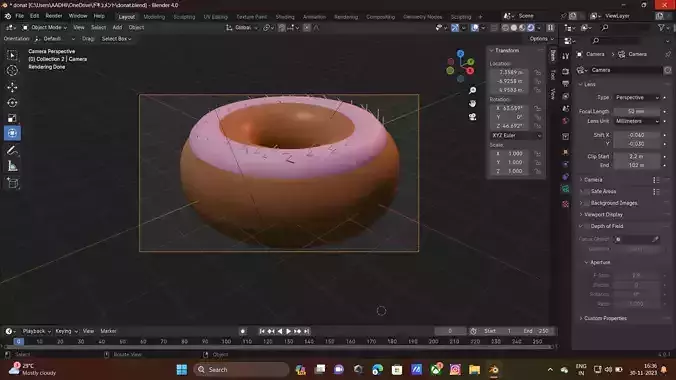Viewport: 676px width, 380px height.
Task: Toggle the Background Images checkbox
Action: pyautogui.click(x=587, y=203)
